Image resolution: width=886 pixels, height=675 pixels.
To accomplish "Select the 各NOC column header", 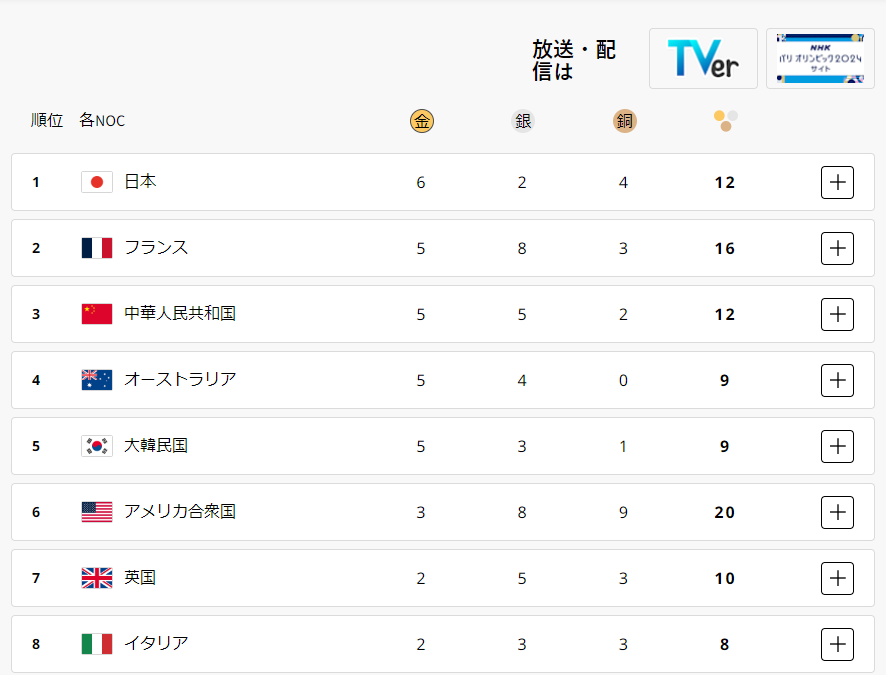I will (x=102, y=120).
